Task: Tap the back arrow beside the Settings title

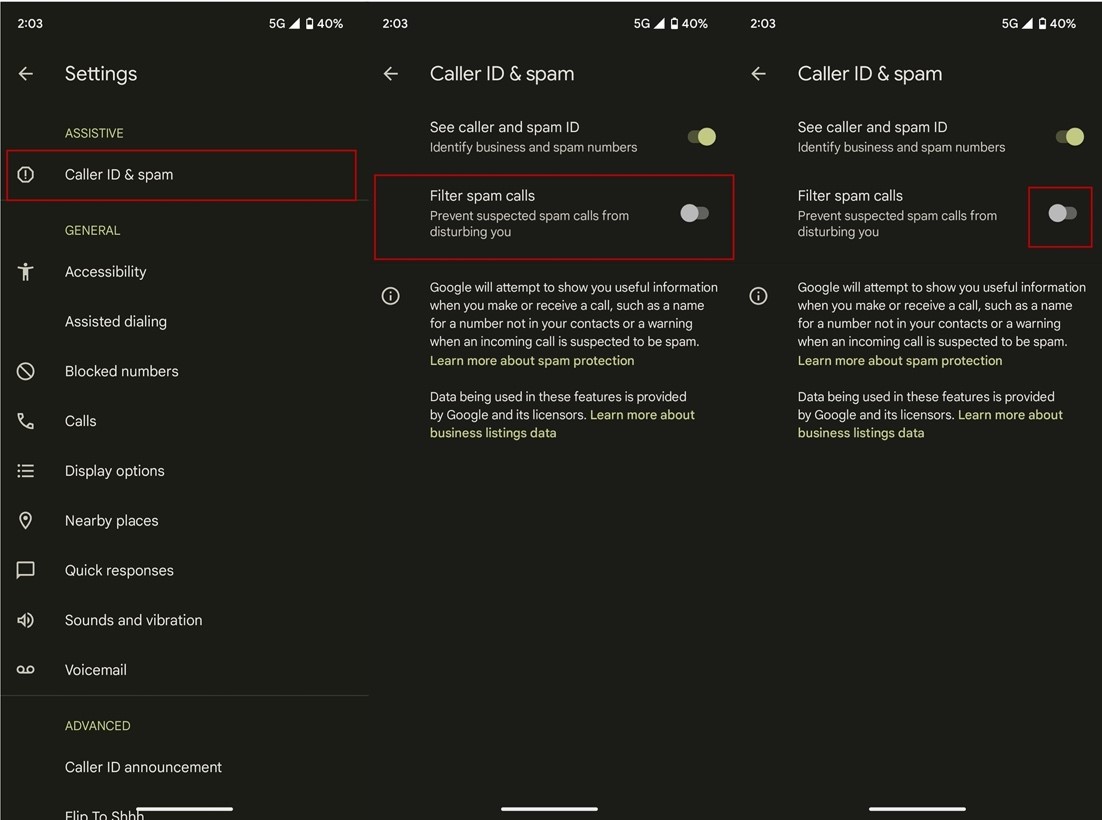Action: 26,74
